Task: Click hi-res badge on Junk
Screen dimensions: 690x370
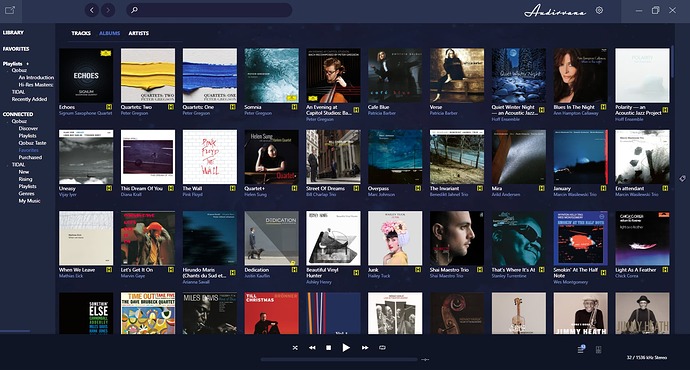Action: coord(418,270)
